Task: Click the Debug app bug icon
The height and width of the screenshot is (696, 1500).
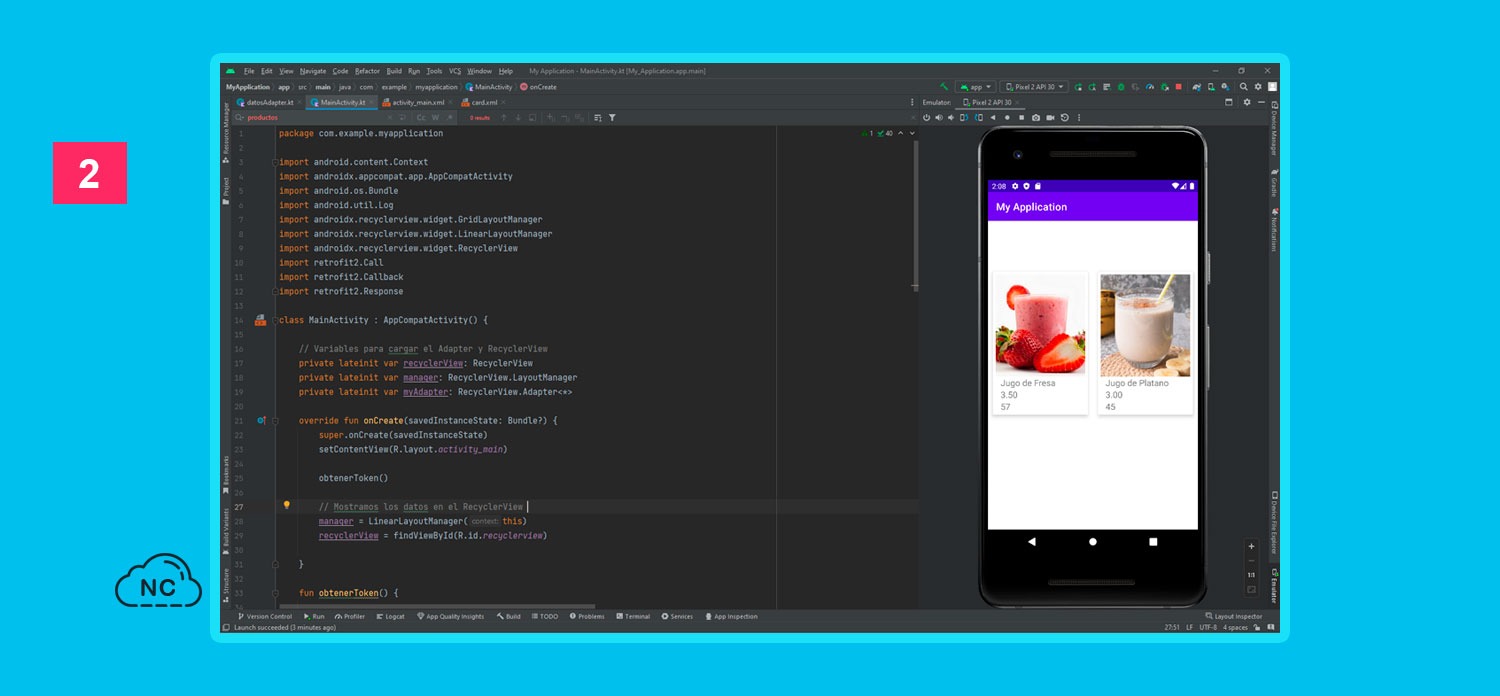Action: (x=1121, y=87)
